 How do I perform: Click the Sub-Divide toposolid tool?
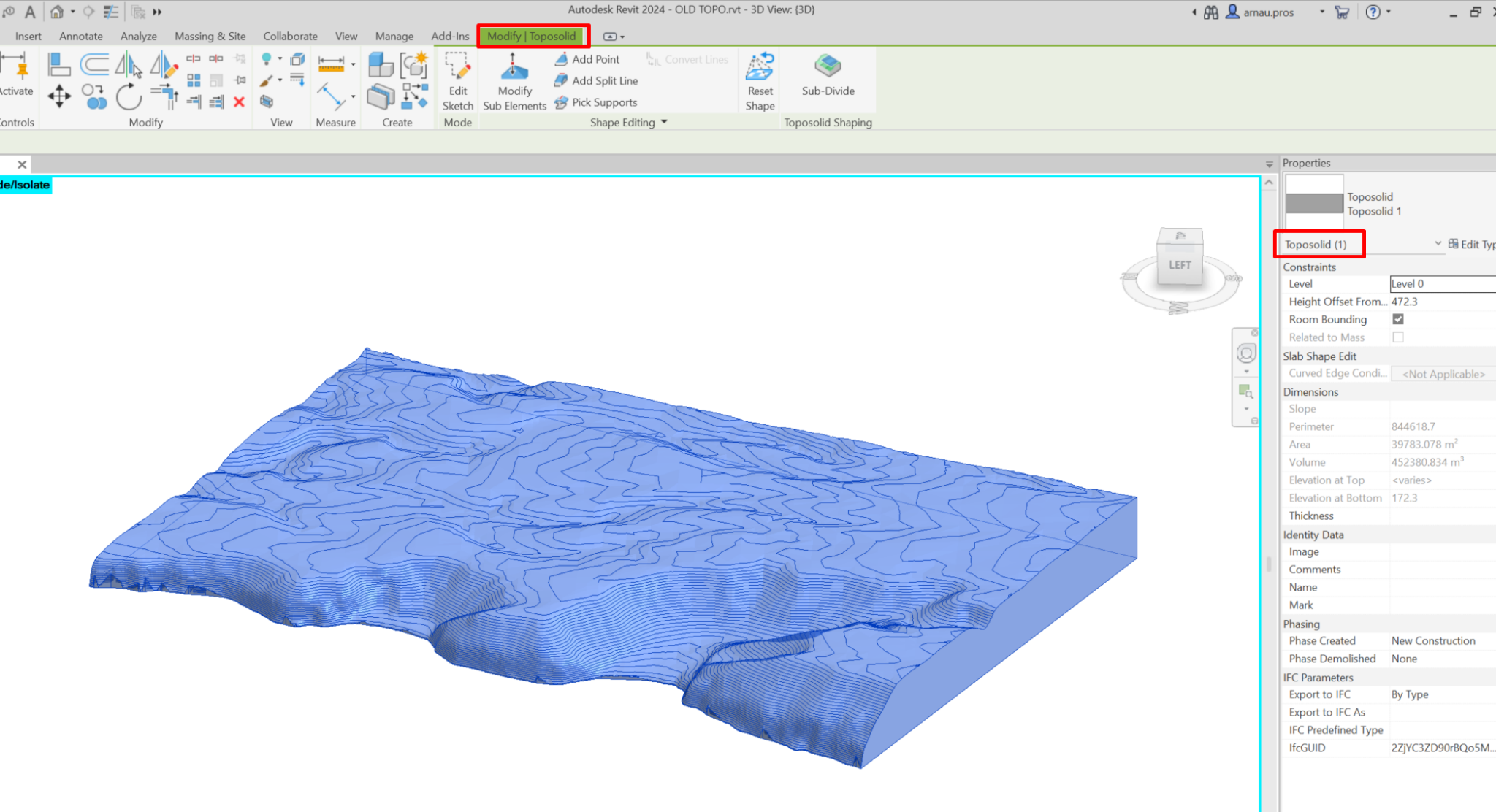(828, 74)
